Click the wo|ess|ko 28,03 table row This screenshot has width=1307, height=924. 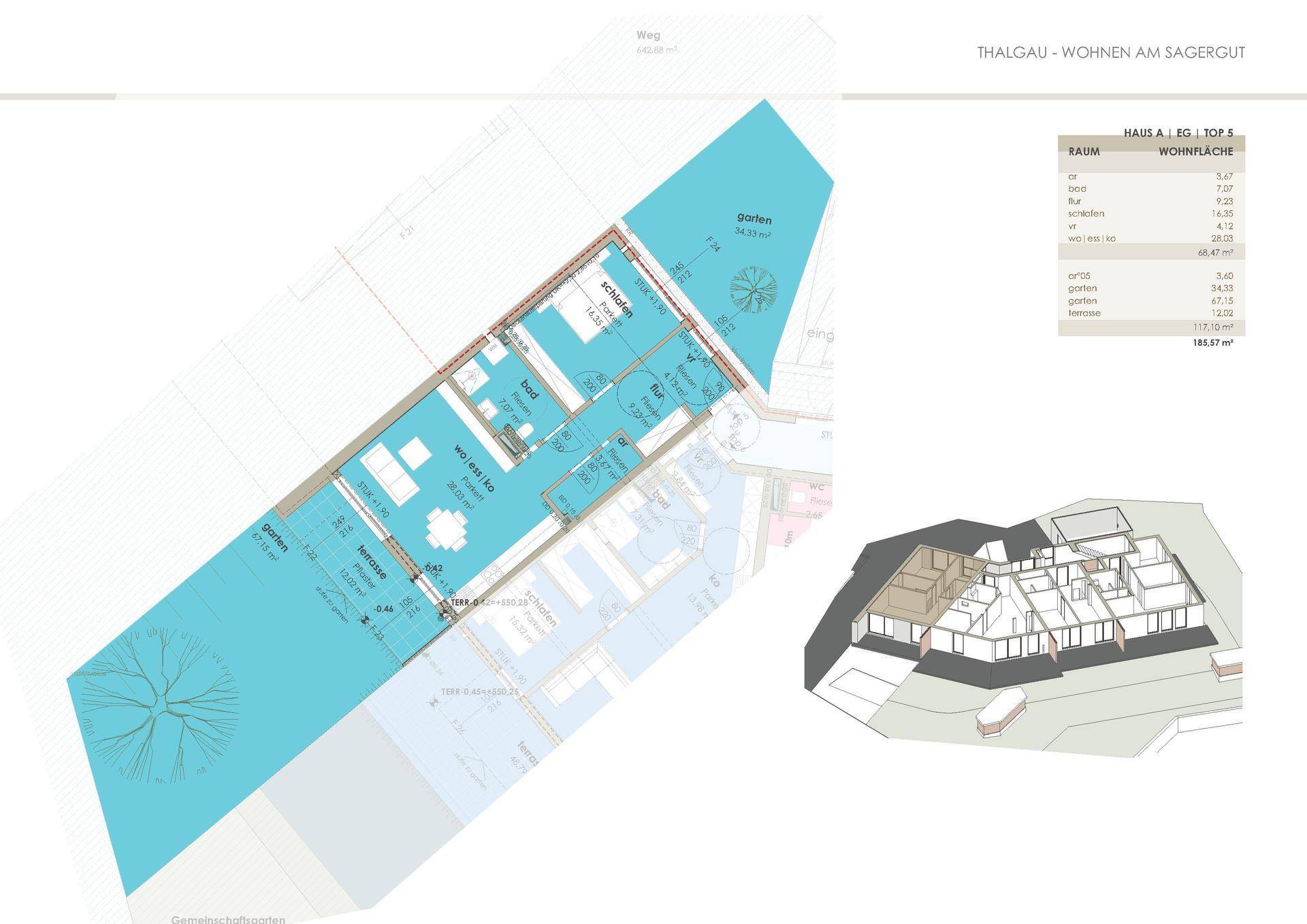click(1150, 239)
